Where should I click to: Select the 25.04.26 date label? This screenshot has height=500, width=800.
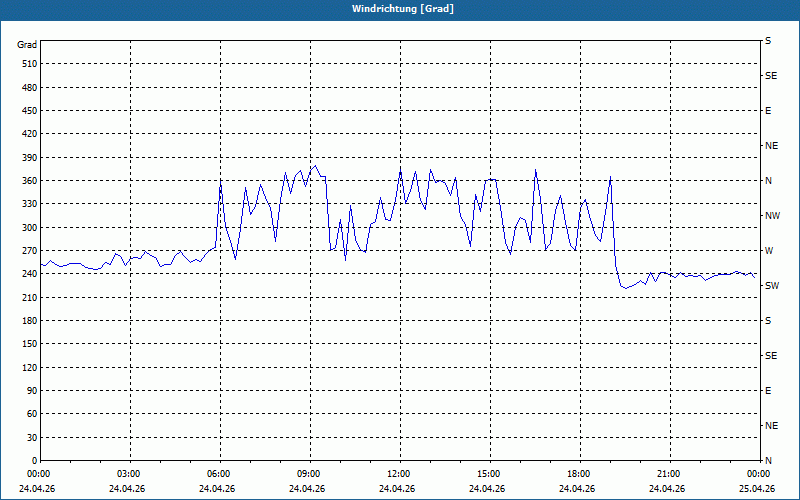pyautogui.click(x=757, y=489)
